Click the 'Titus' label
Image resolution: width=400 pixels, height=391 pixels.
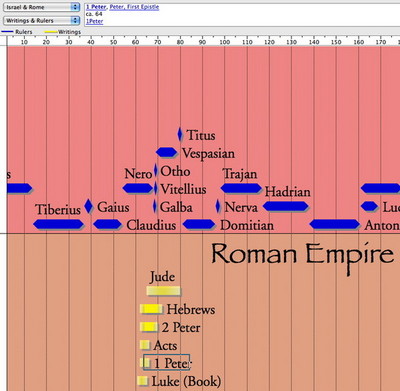click(201, 135)
